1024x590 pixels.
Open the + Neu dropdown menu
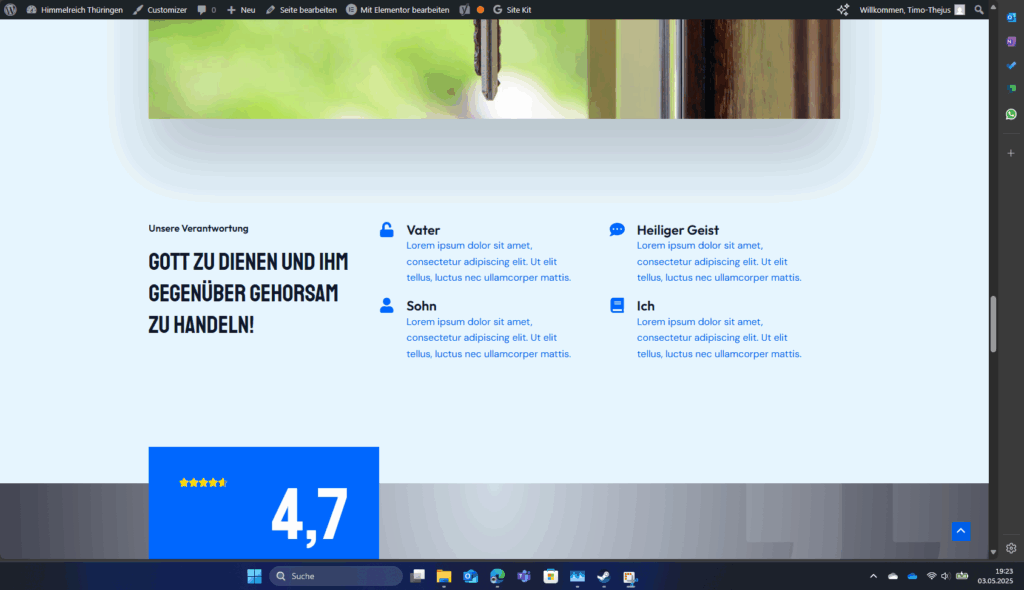240,9
